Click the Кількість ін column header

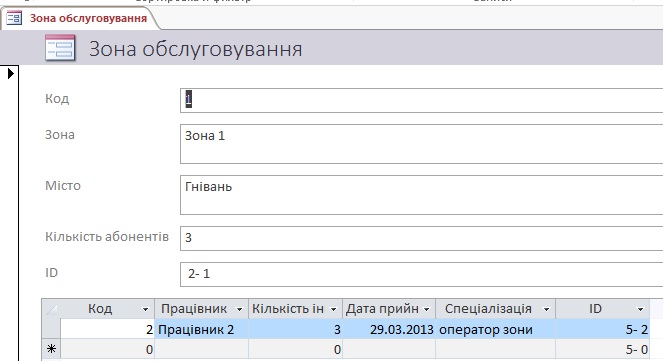coord(296,309)
